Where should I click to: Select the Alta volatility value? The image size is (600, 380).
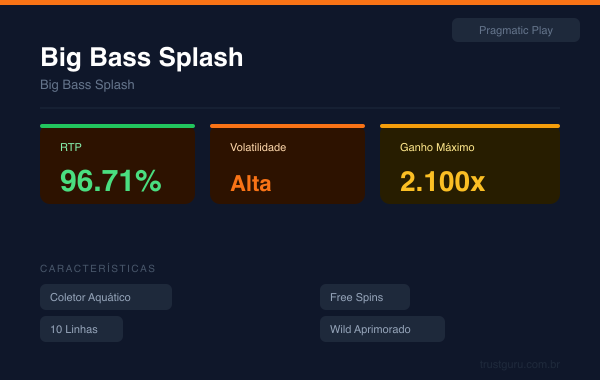pyautogui.click(x=251, y=183)
